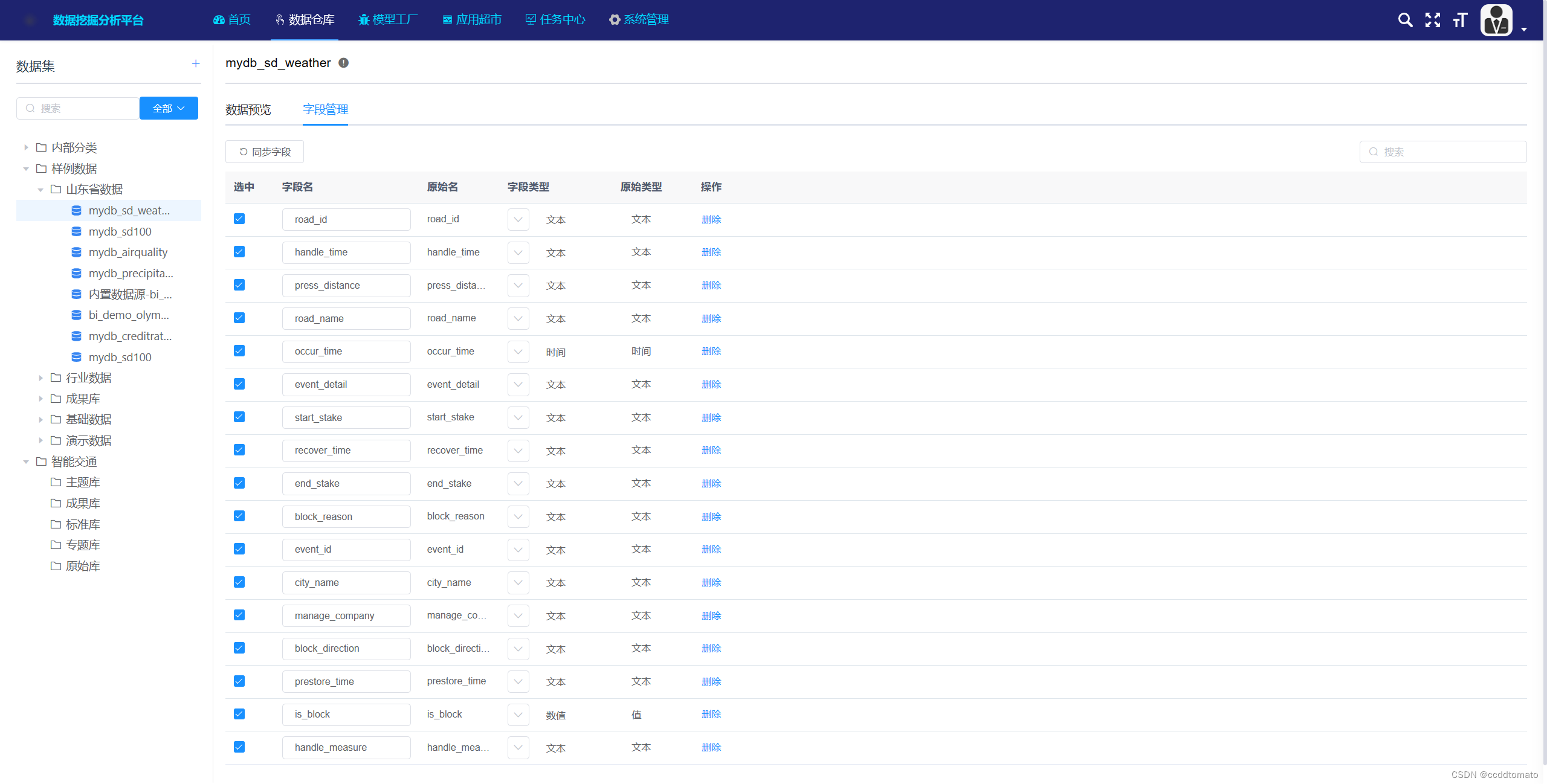1547x784 pixels.
Task: Click the 内部分类 folder icon
Action: click(x=41, y=147)
